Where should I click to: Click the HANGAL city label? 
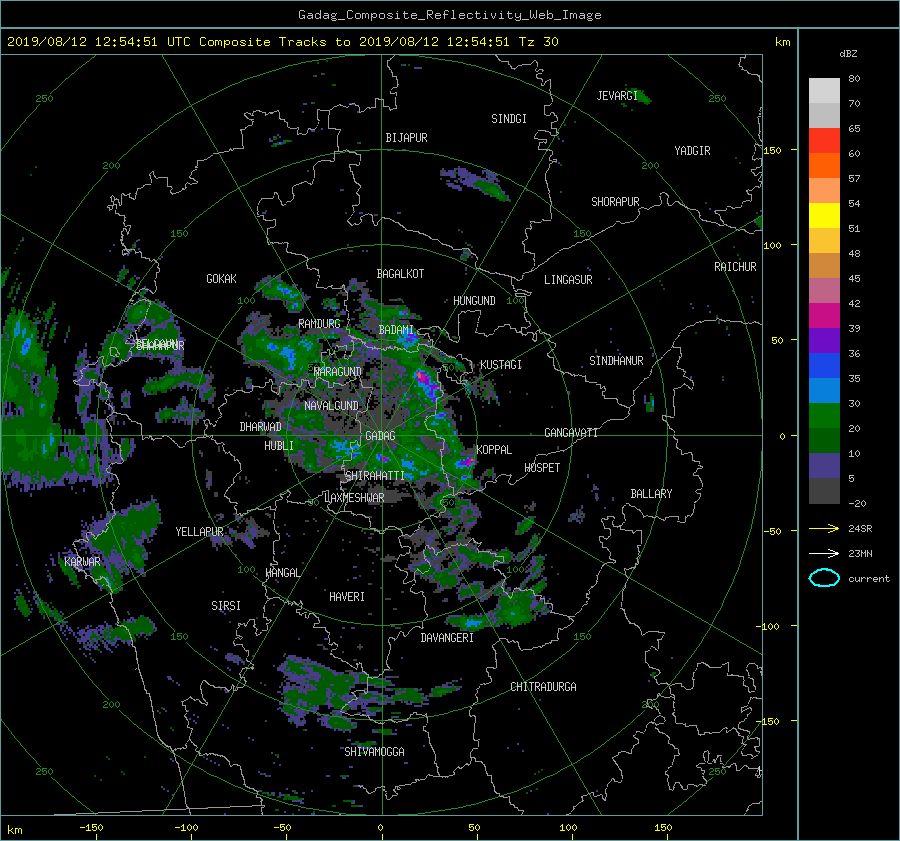point(282,573)
